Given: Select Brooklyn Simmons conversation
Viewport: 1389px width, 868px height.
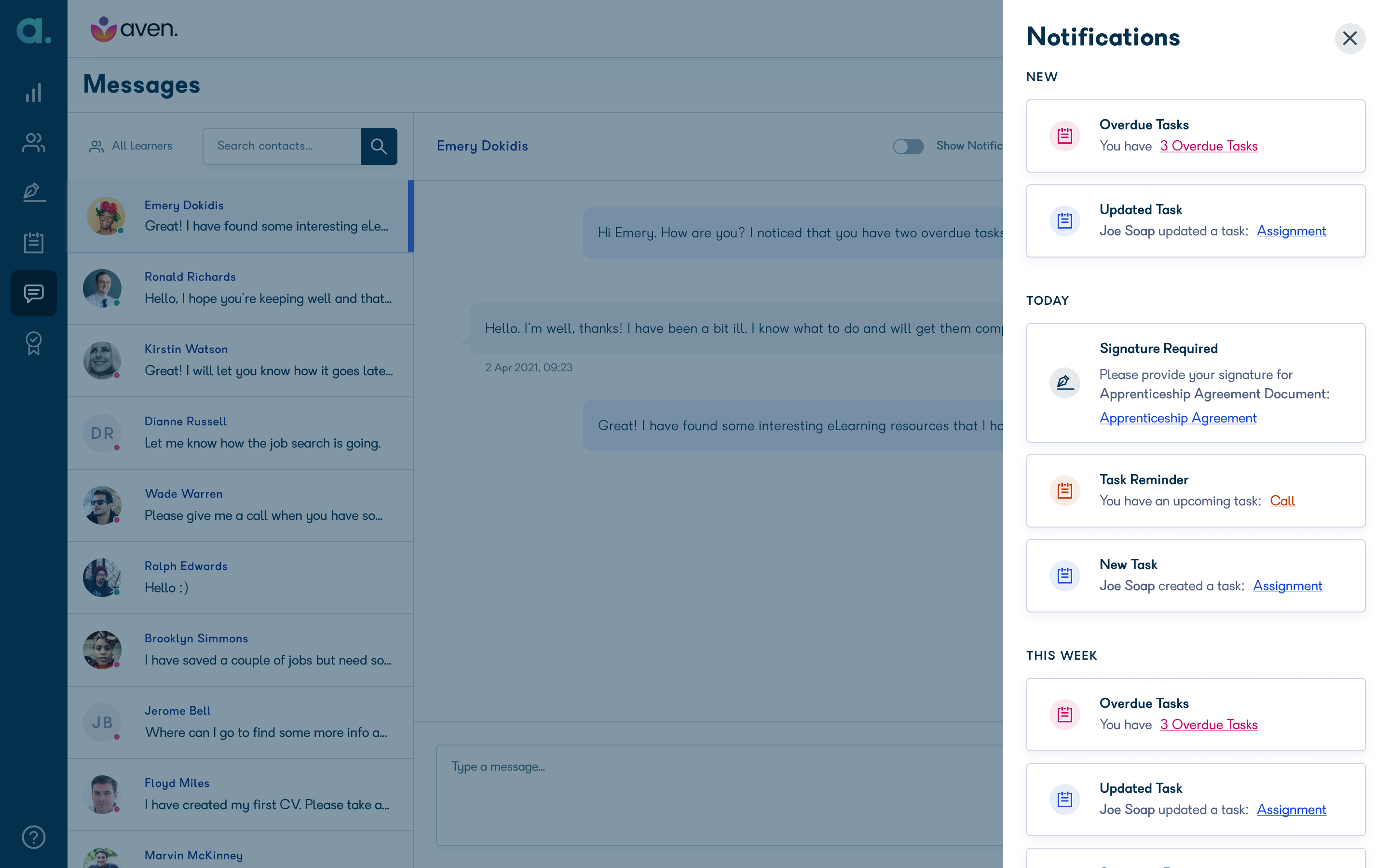Looking at the screenshot, I should [240, 651].
